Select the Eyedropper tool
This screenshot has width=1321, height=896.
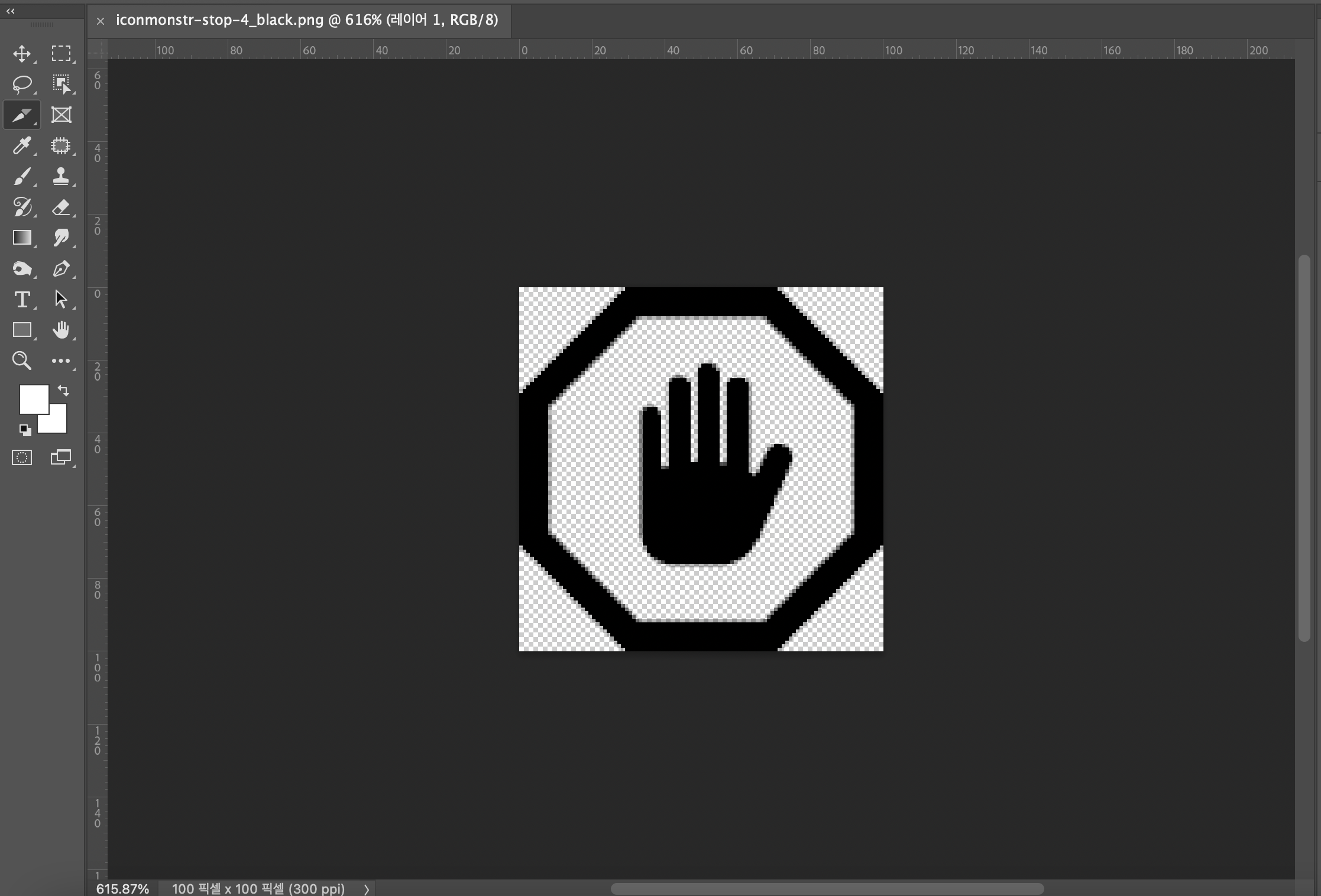22,145
